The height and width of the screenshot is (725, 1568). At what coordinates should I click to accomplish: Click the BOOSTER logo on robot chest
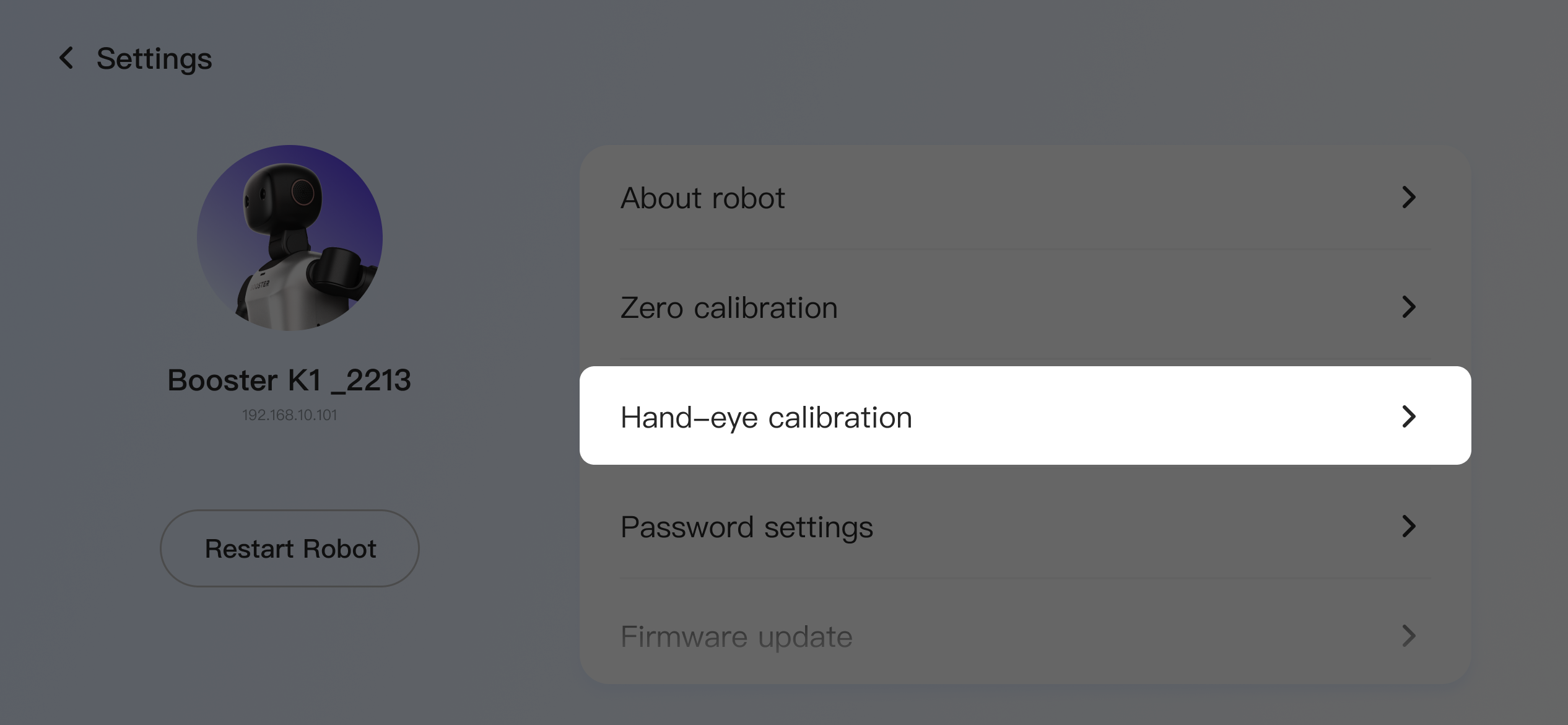(x=260, y=284)
